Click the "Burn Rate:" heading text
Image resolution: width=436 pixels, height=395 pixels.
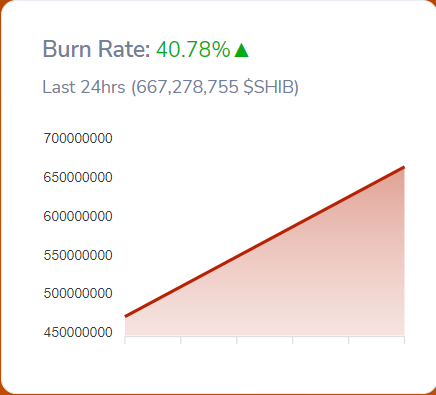coord(97,49)
